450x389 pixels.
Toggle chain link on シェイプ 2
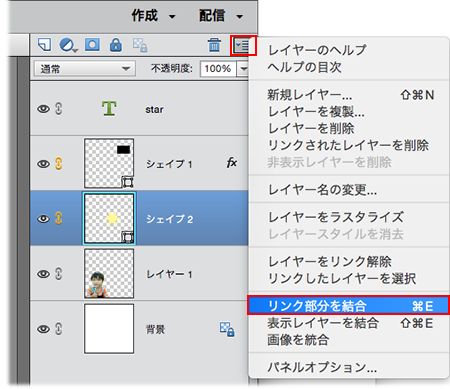coord(59,218)
